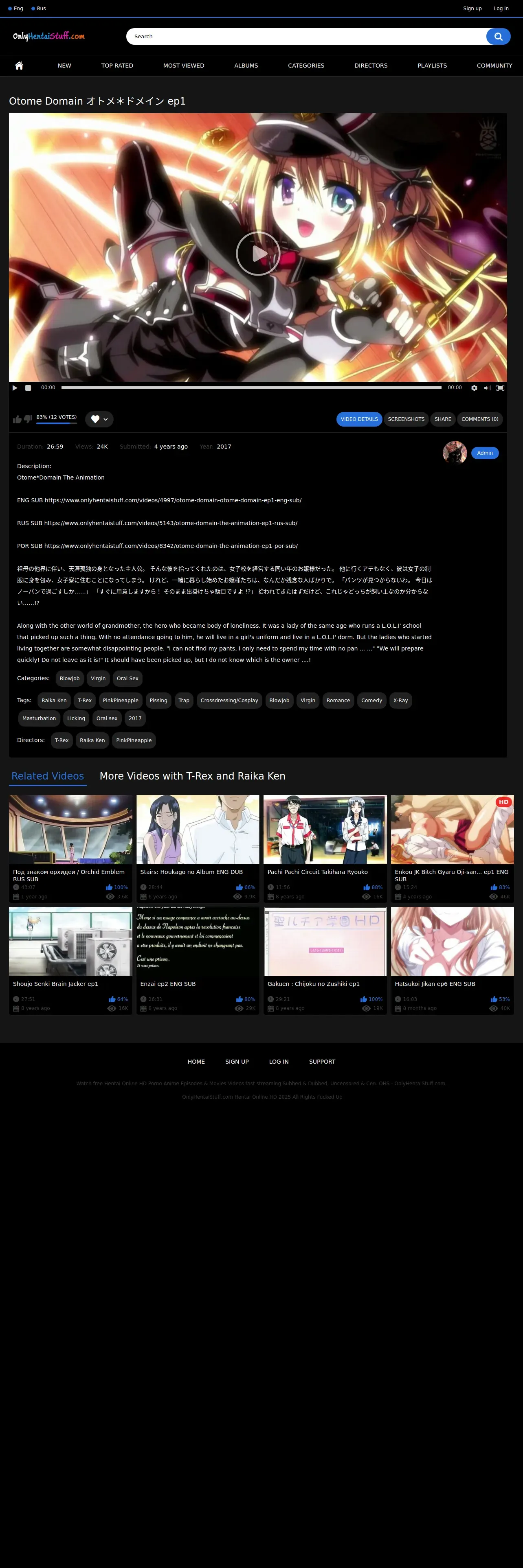Select the SCREENSHOTS tab
Screen dimensions: 523x1568
(406, 419)
